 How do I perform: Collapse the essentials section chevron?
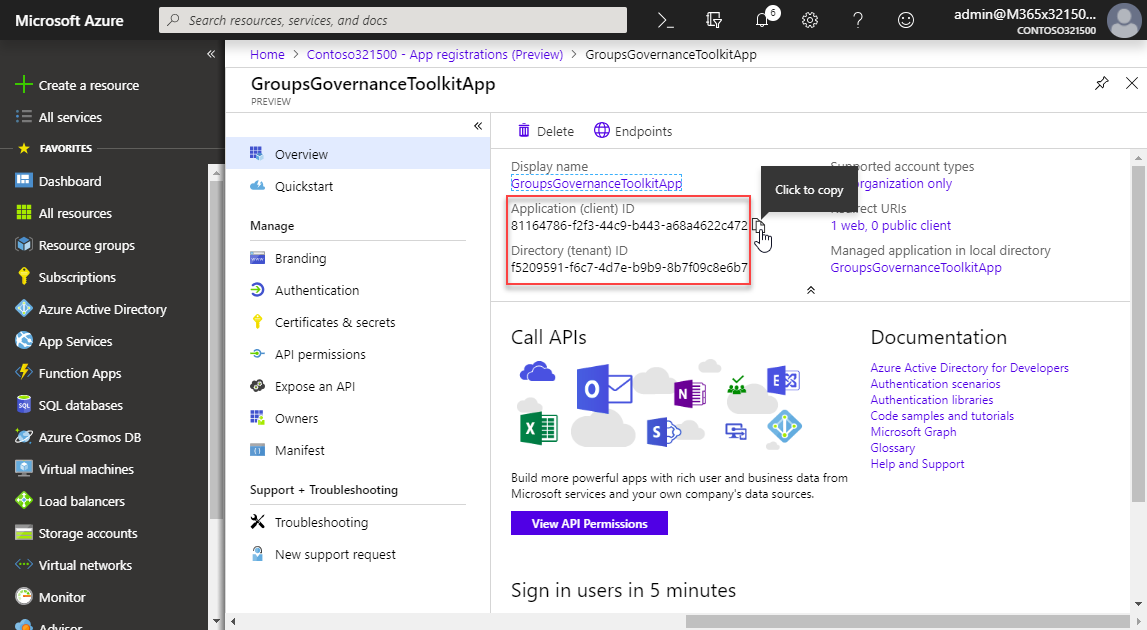click(x=810, y=290)
